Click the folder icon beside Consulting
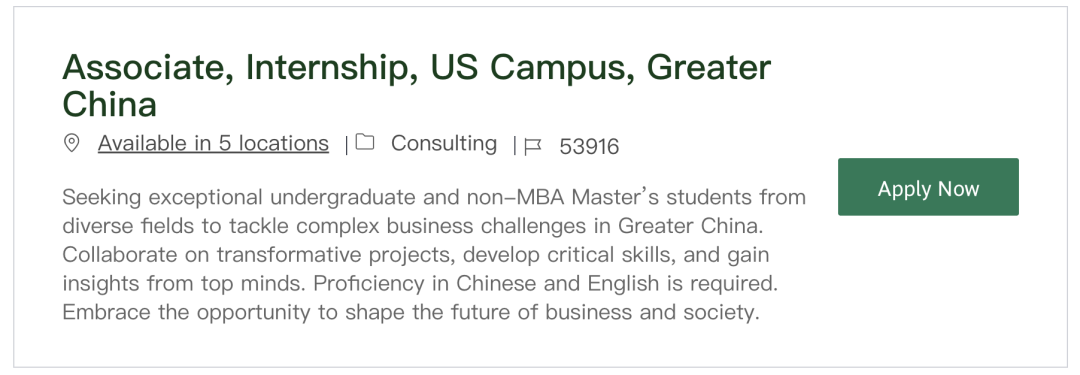The width and height of the screenshot is (1080, 375). coord(365,143)
